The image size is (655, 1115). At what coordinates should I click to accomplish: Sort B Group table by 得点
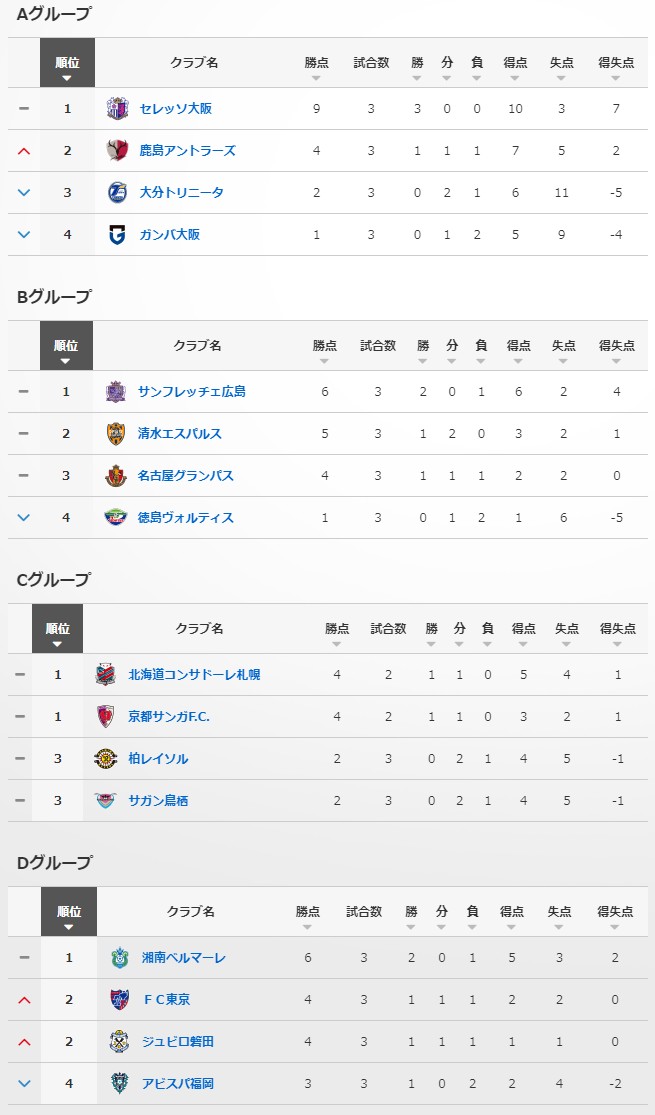pyautogui.click(x=518, y=350)
